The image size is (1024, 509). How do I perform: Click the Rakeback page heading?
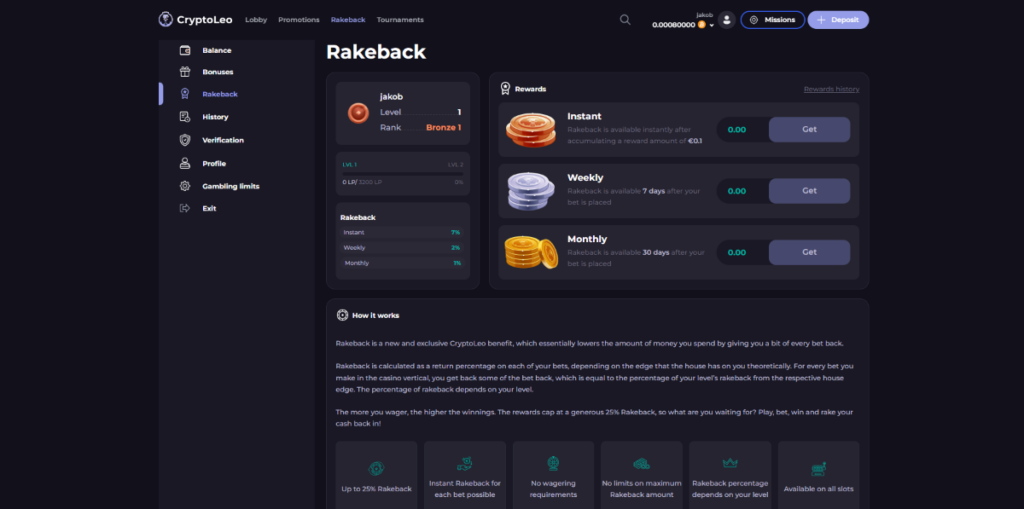(x=376, y=52)
